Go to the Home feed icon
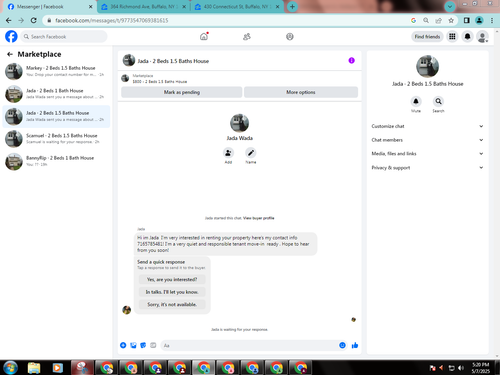 pos(204,36)
